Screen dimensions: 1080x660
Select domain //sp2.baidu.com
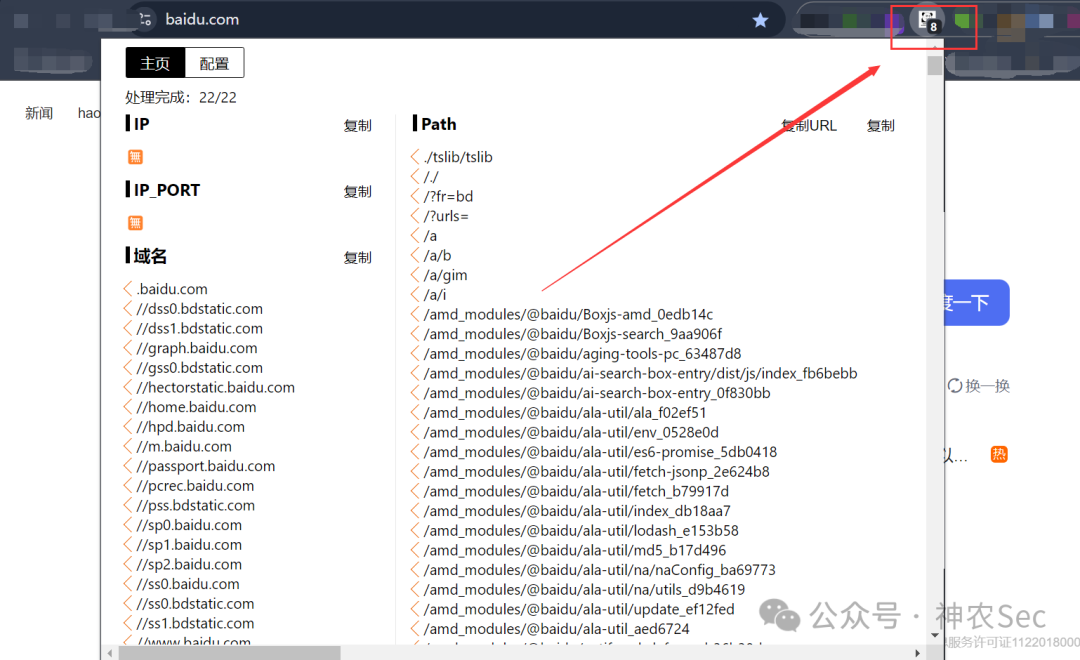[x=189, y=565]
